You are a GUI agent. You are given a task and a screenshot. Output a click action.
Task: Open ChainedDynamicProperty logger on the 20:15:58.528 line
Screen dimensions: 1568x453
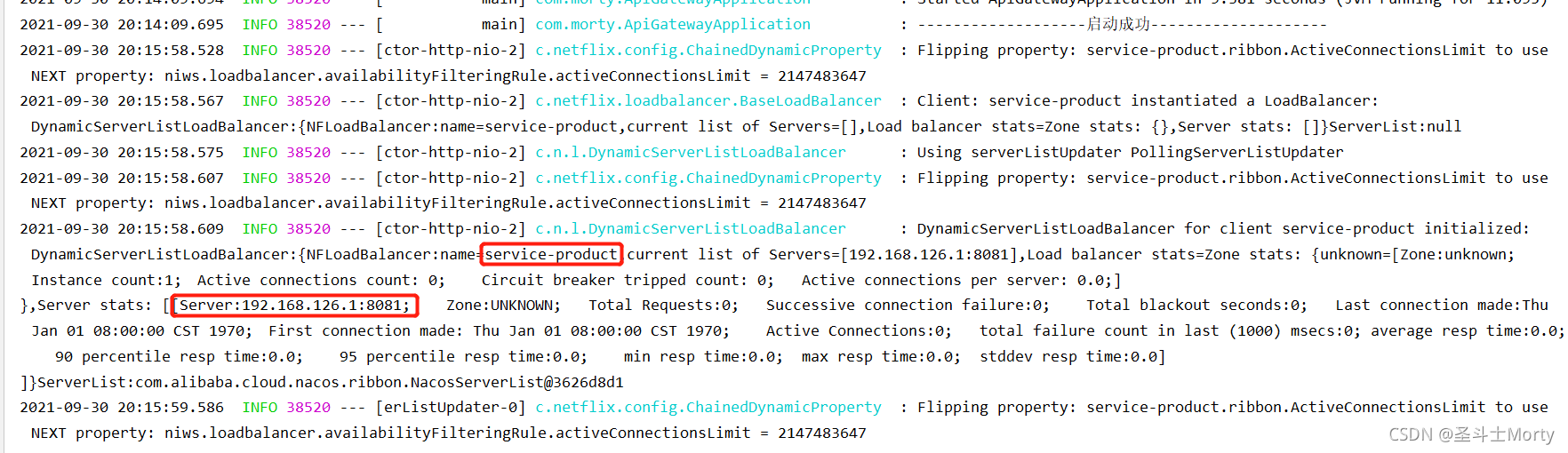pyautogui.click(x=708, y=51)
